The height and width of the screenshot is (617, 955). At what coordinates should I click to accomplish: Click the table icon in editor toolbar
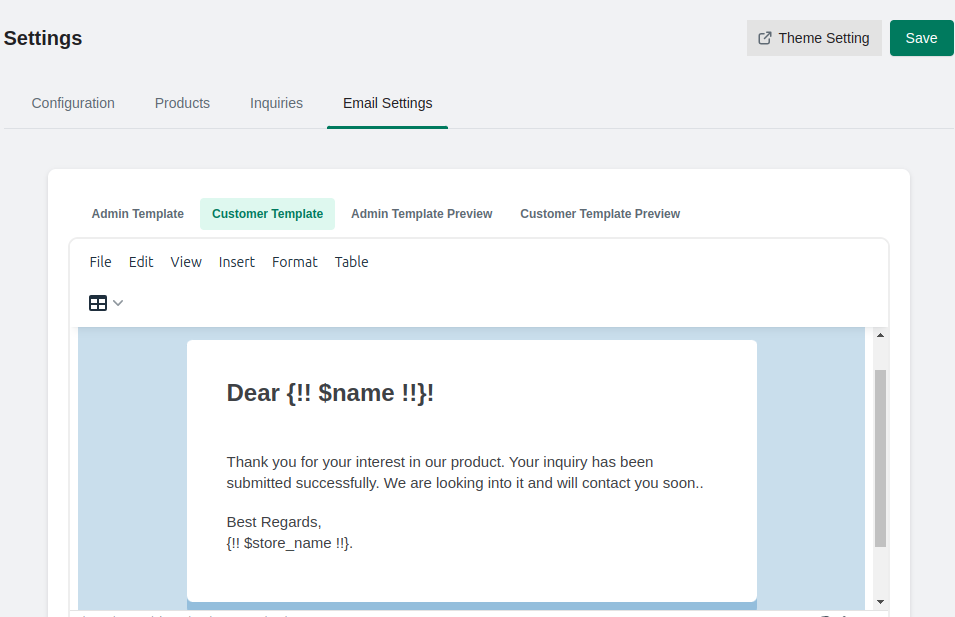[x=97, y=303]
